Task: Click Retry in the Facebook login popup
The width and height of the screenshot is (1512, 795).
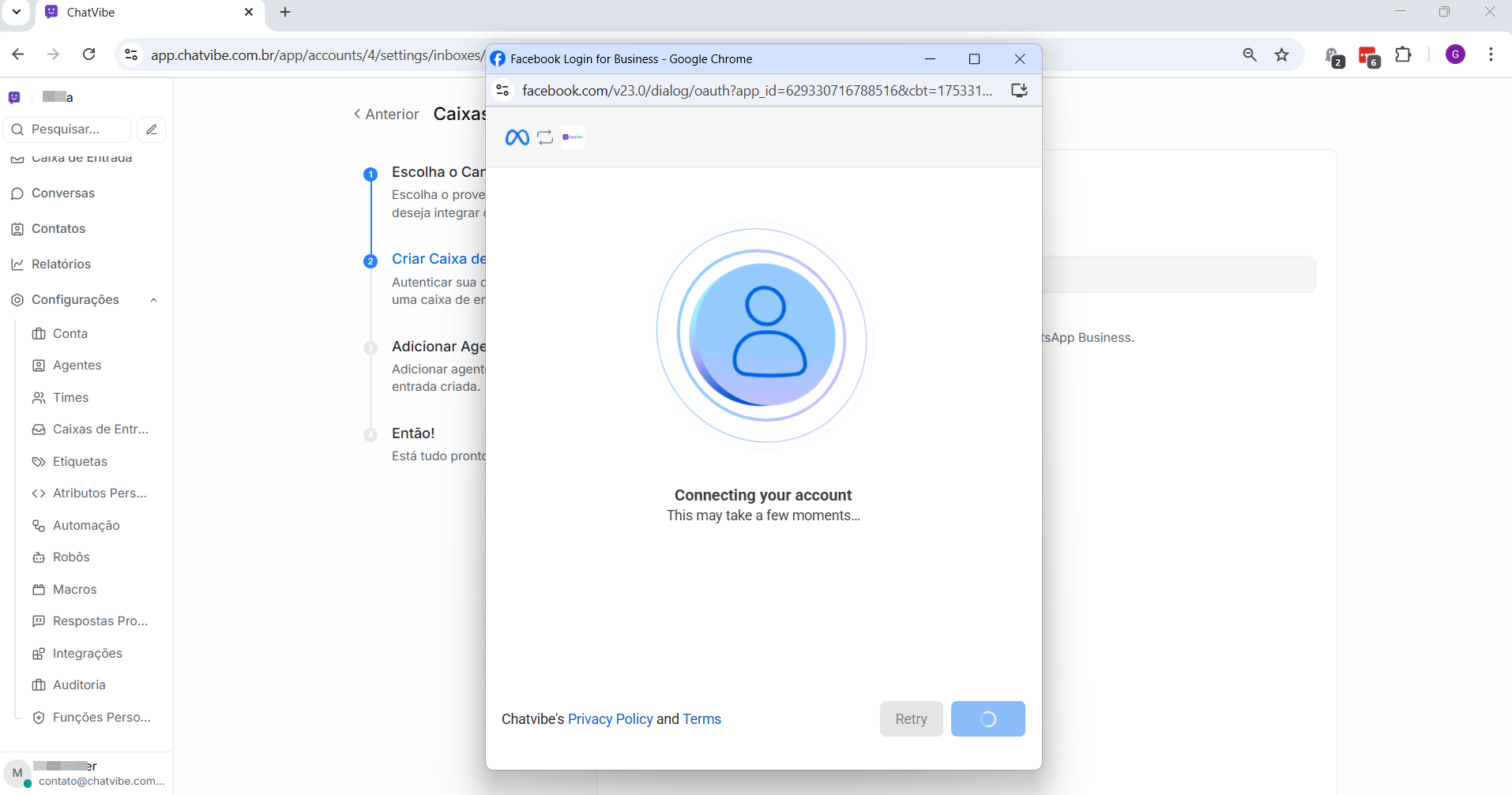Action: [912, 719]
